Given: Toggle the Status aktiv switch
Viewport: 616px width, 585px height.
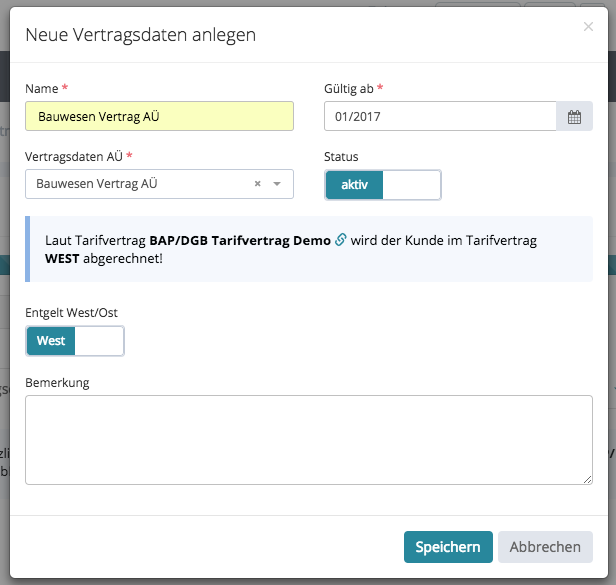Looking at the screenshot, I should coord(382,185).
